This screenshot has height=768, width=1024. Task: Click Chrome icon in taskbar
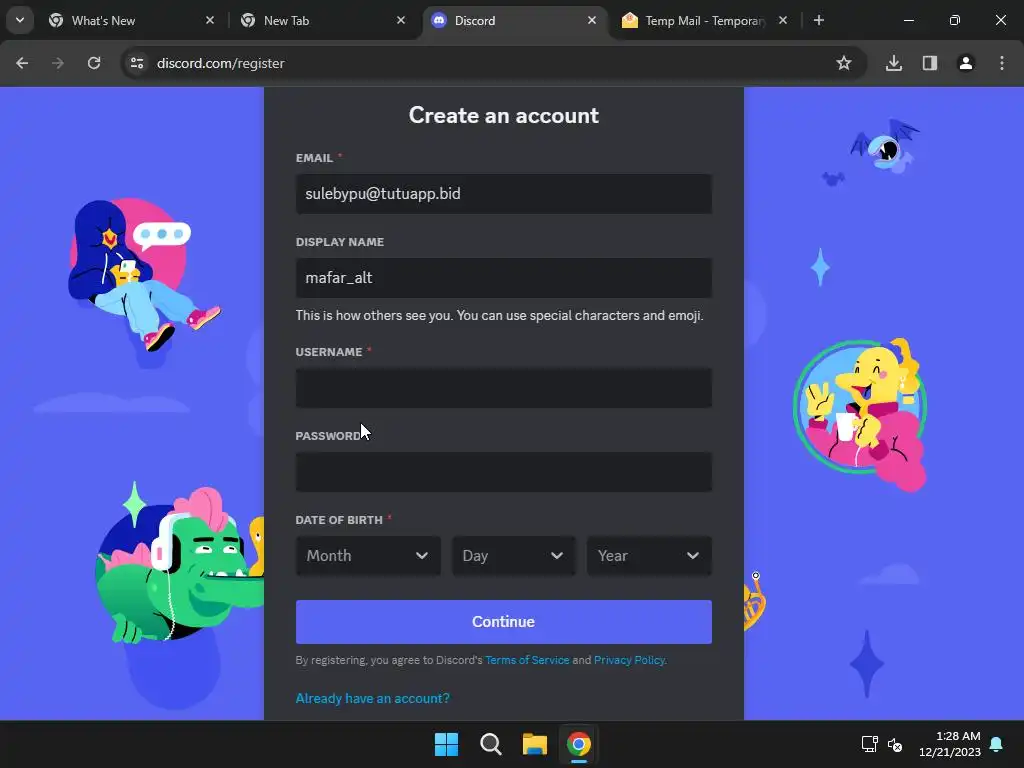point(579,744)
